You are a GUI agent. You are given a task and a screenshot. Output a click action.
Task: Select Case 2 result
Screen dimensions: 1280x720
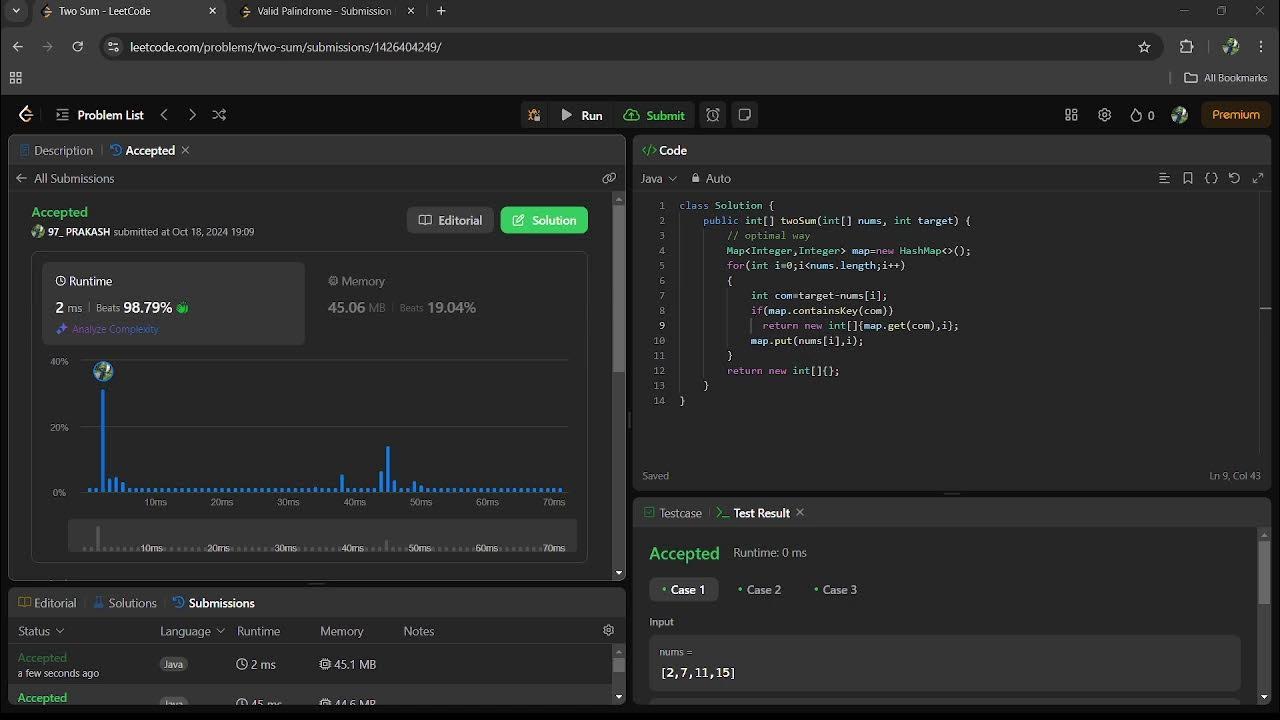pyautogui.click(x=759, y=589)
